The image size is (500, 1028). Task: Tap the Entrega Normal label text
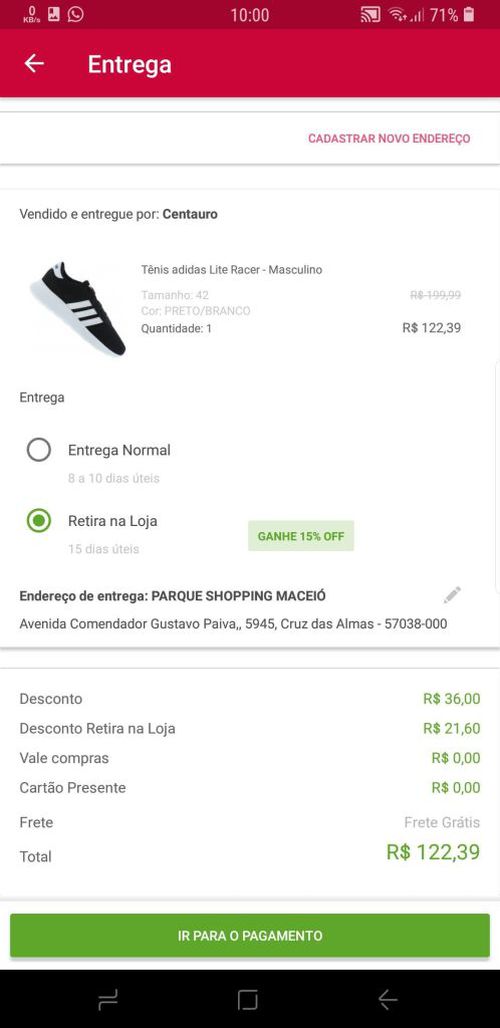point(119,450)
